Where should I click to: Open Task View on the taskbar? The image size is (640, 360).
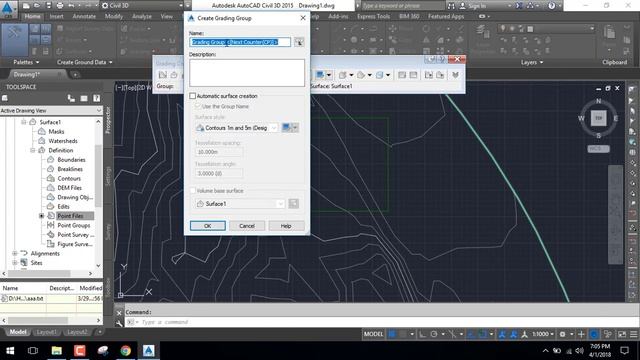[33, 351]
